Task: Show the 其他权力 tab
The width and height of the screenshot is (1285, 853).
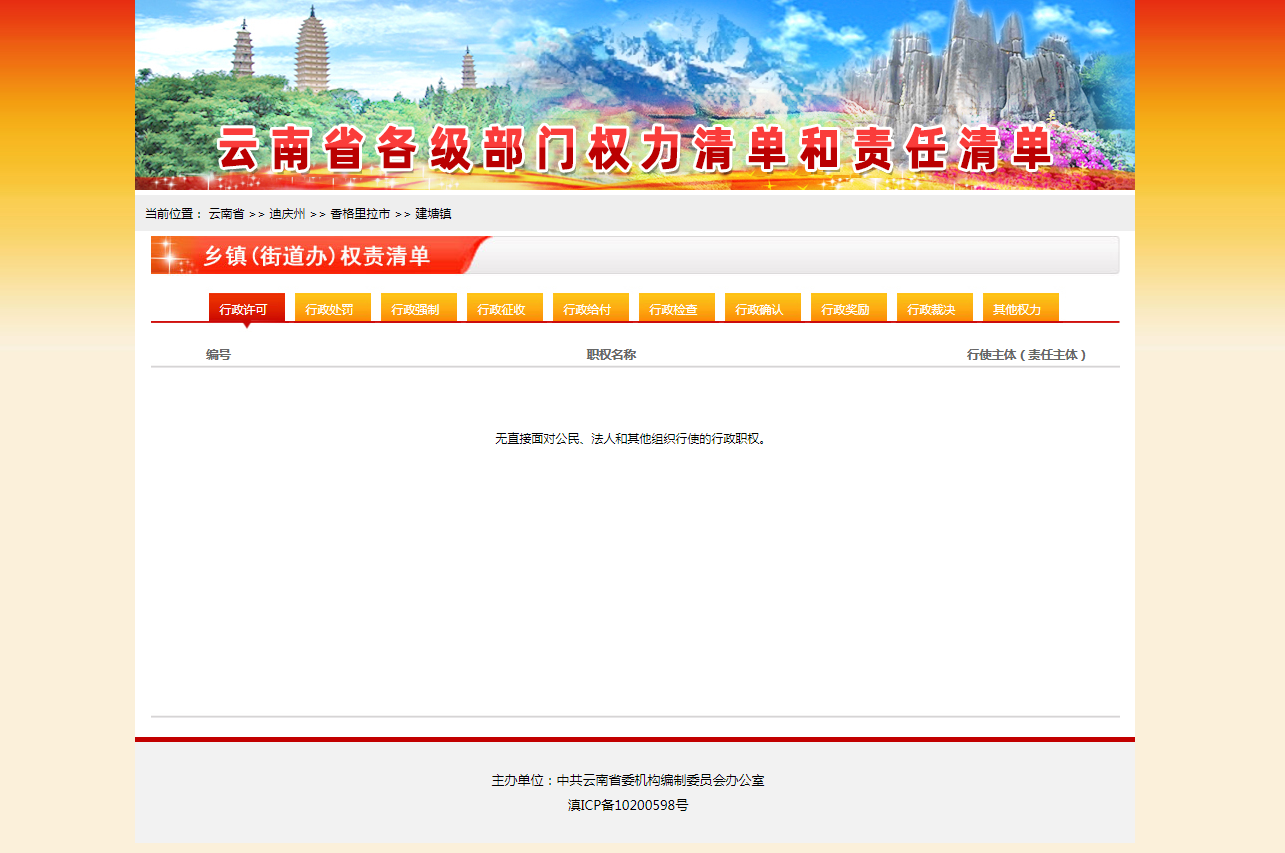Action: 1020,309
